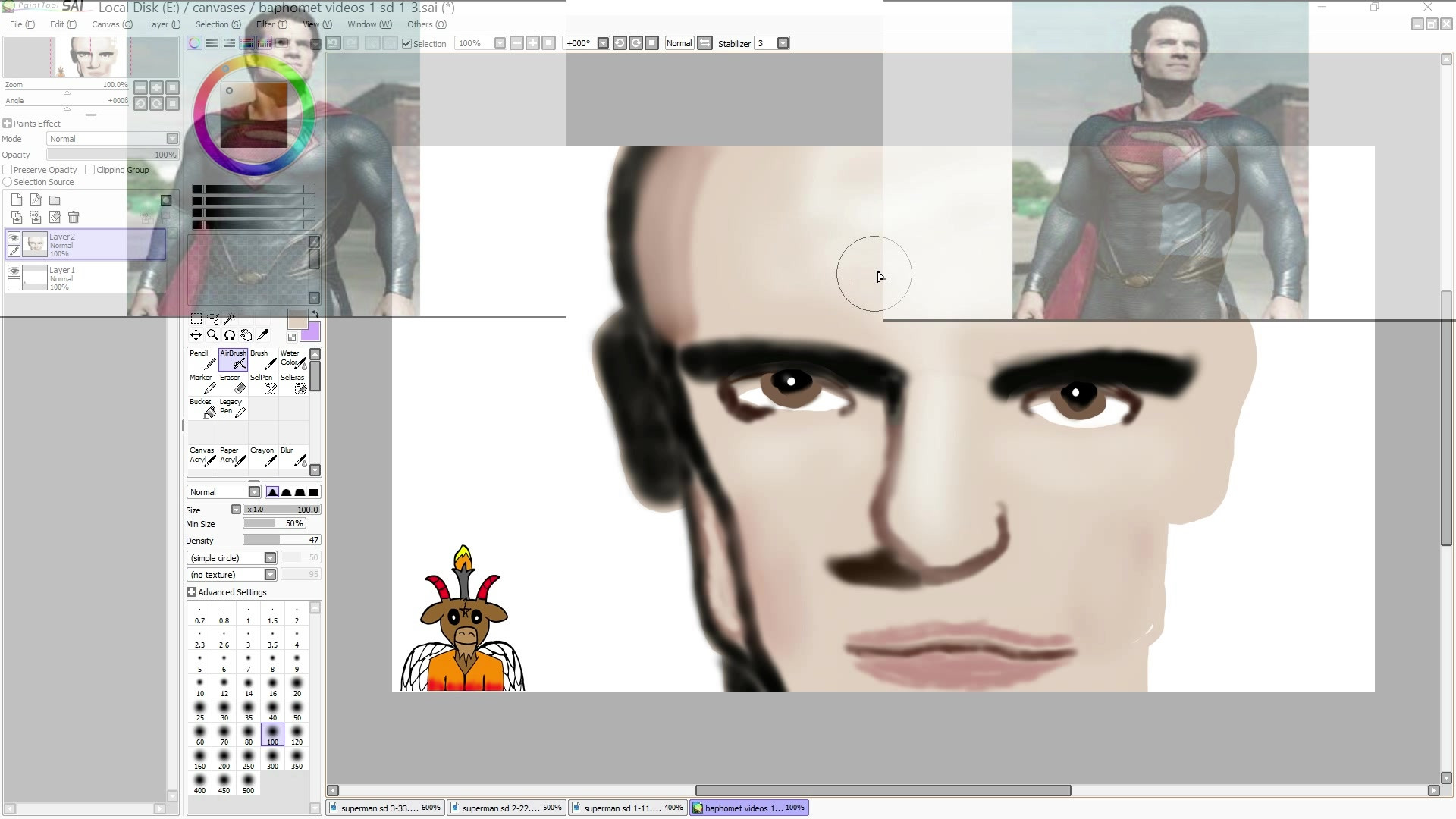The width and height of the screenshot is (1456, 819).
Task: Activate the Move tool
Action: (196, 335)
